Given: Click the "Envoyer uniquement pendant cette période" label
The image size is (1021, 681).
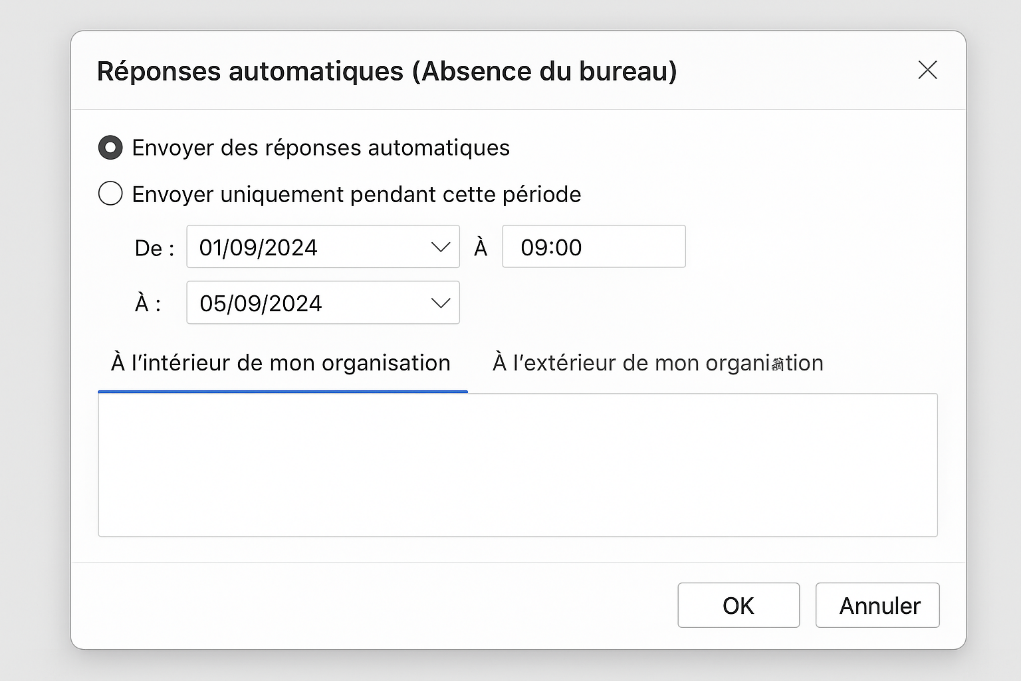Looking at the screenshot, I should 356,194.
